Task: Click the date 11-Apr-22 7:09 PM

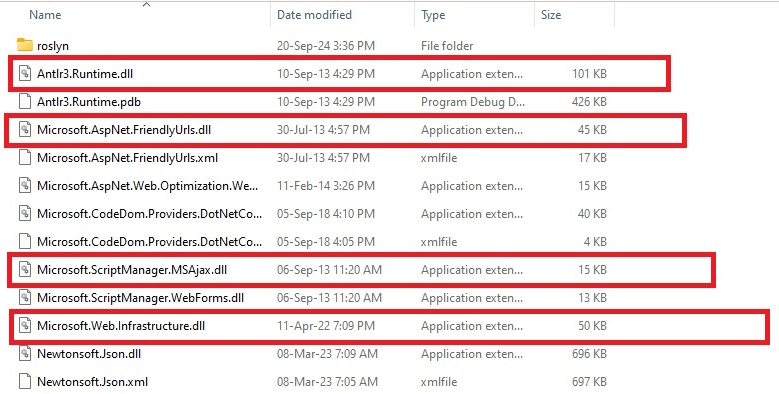Action: [325, 326]
